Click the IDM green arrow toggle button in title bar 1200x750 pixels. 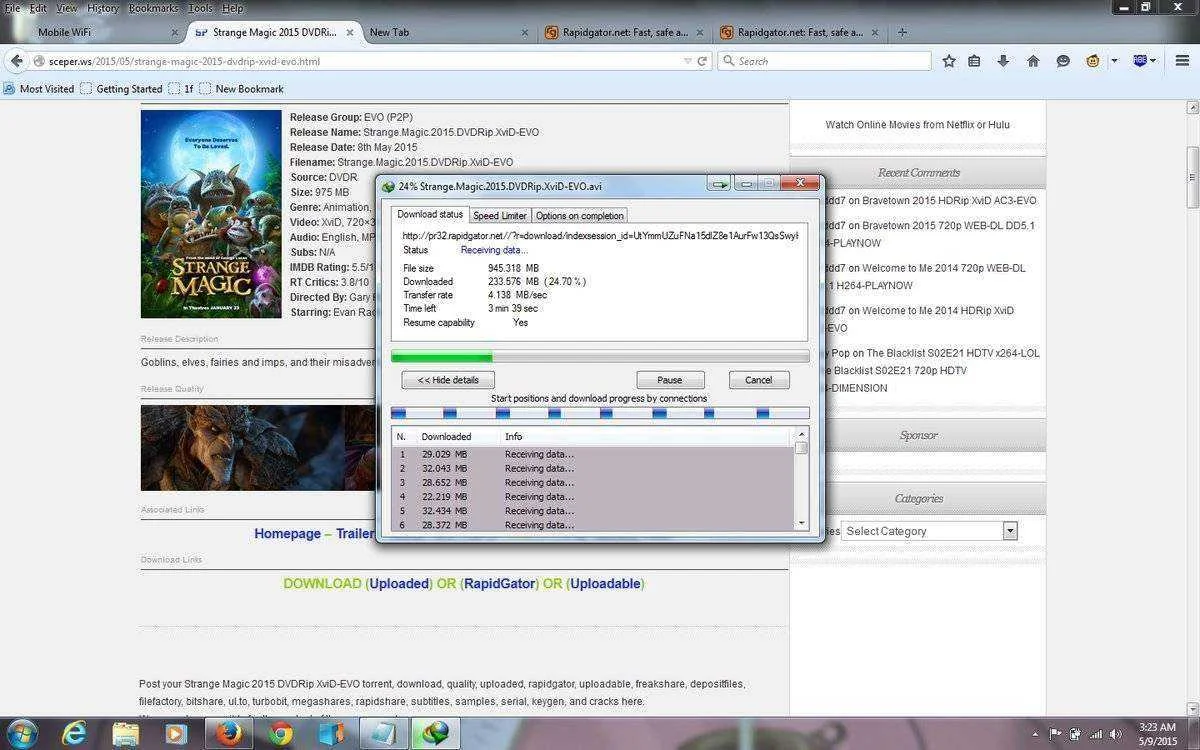pyautogui.click(x=718, y=184)
